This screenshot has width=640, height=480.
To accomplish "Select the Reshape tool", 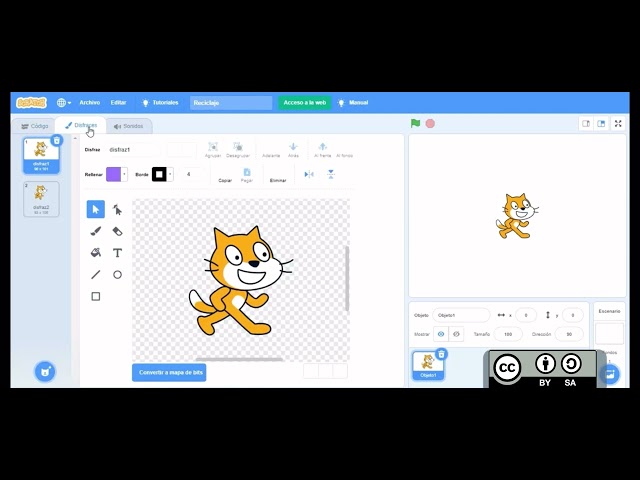I will coord(117,209).
